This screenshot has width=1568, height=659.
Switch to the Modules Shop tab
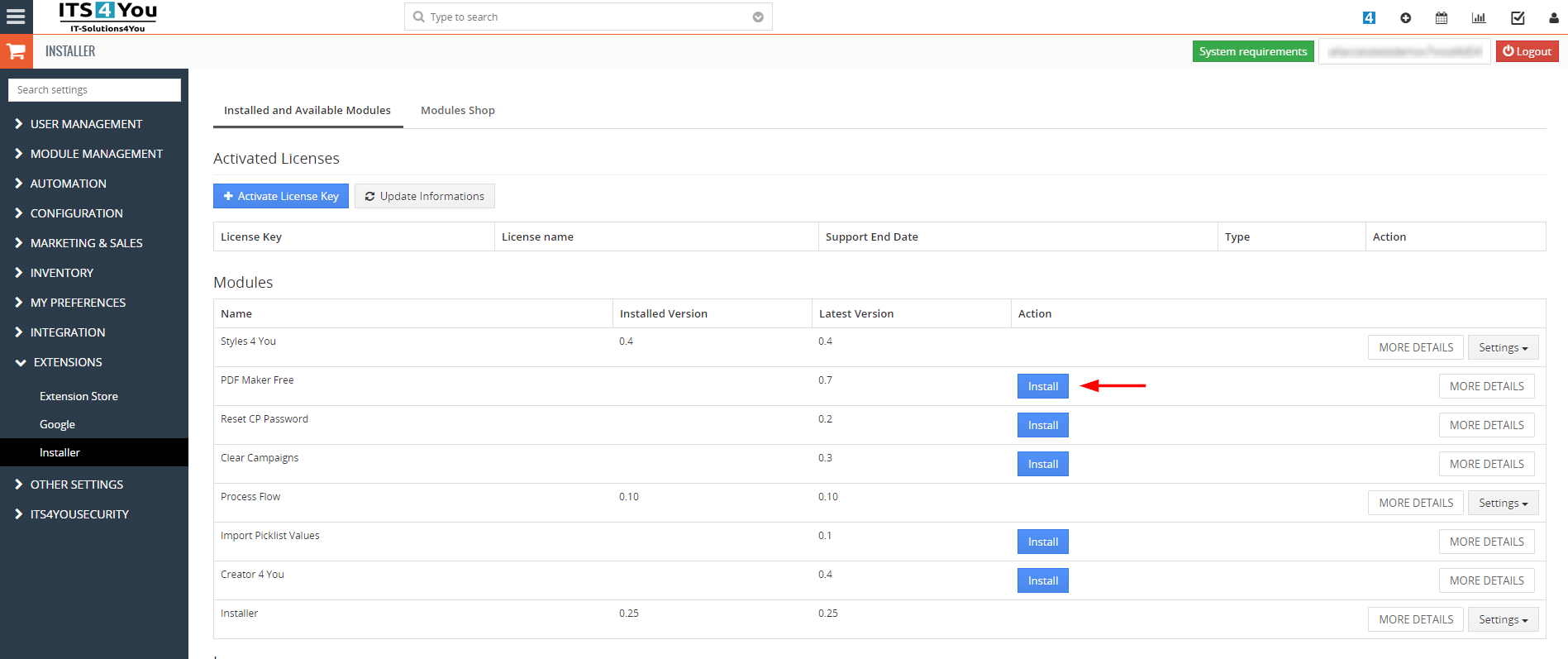(x=458, y=110)
